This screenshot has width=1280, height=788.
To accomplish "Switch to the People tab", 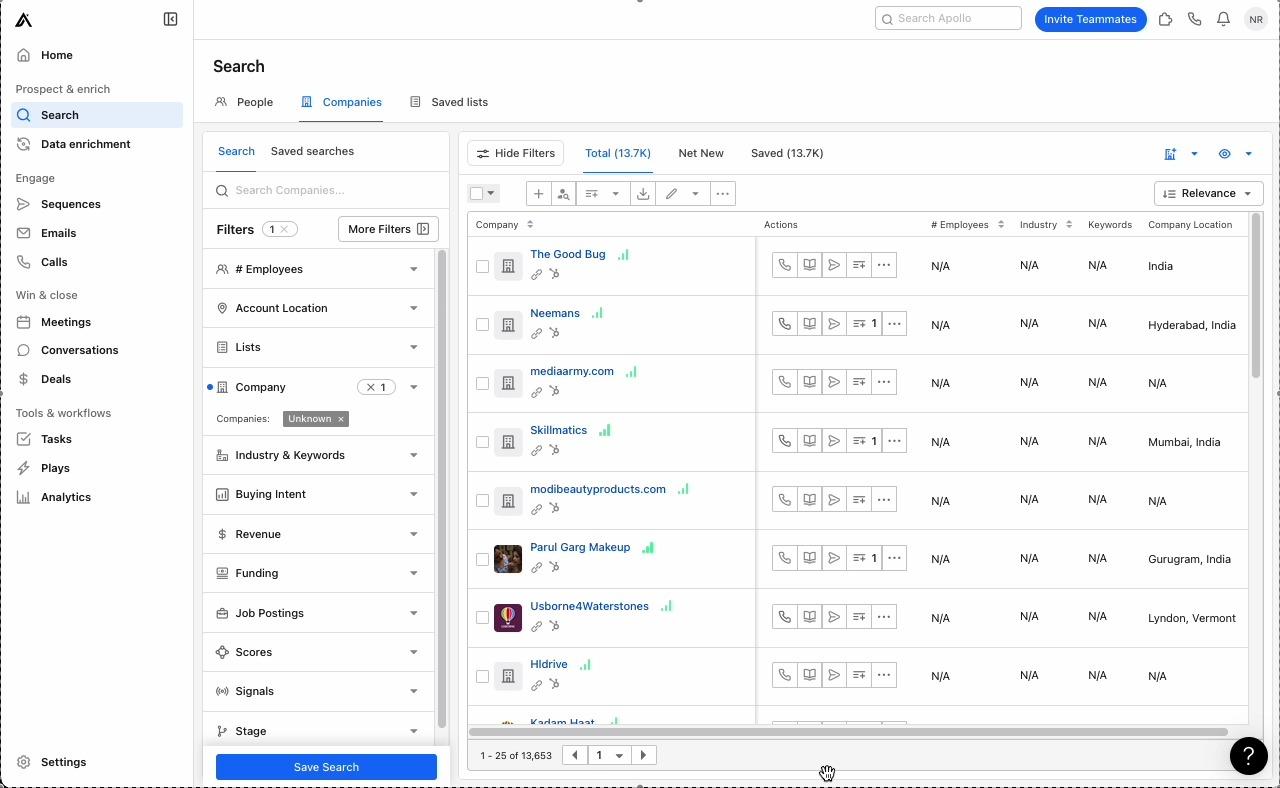I will pyautogui.click(x=244, y=102).
